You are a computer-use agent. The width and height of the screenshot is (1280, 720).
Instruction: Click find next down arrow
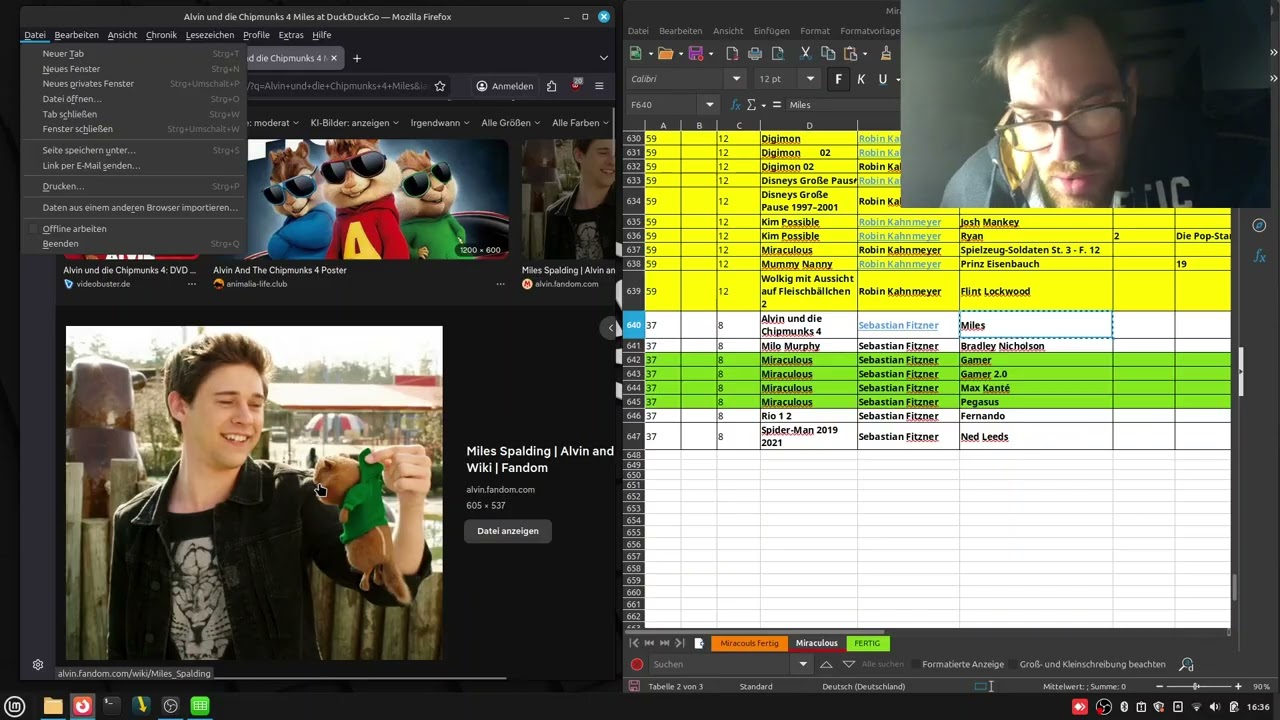click(x=849, y=664)
